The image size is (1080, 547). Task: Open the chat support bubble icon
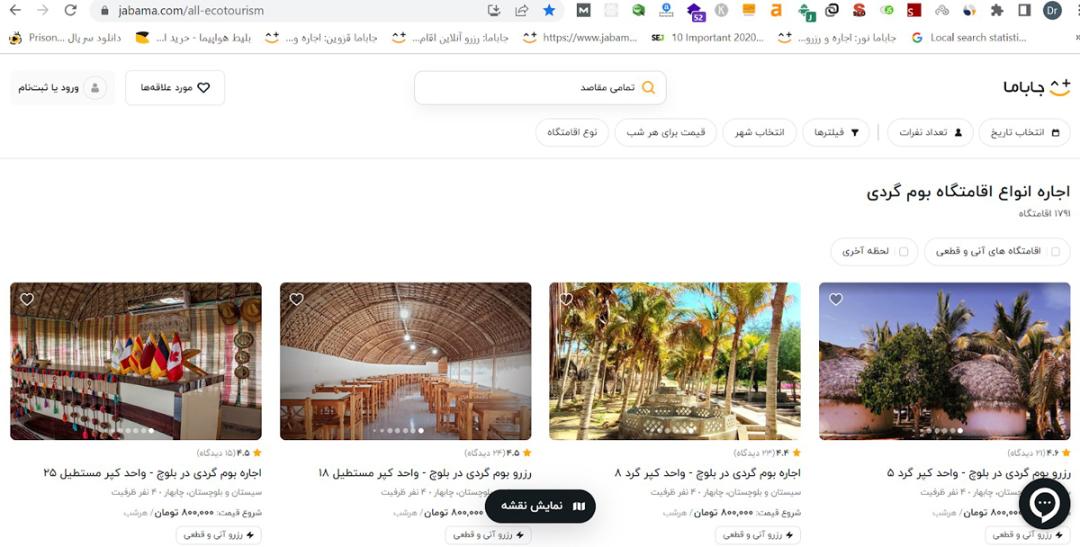[x=1044, y=504]
